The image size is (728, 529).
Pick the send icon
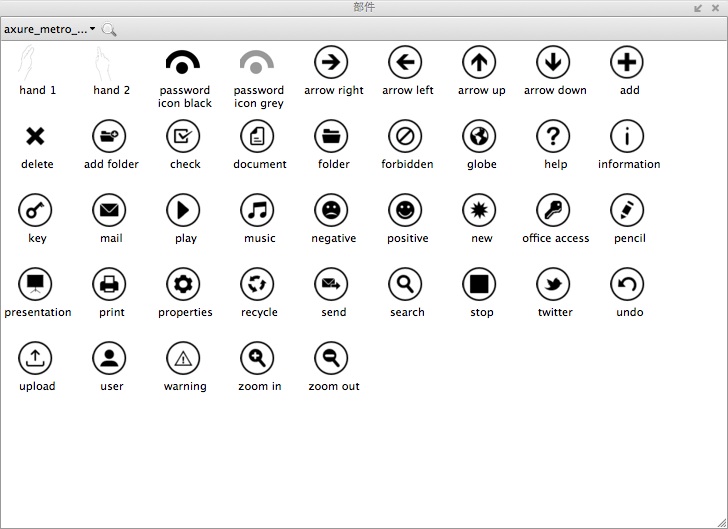click(331, 284)
